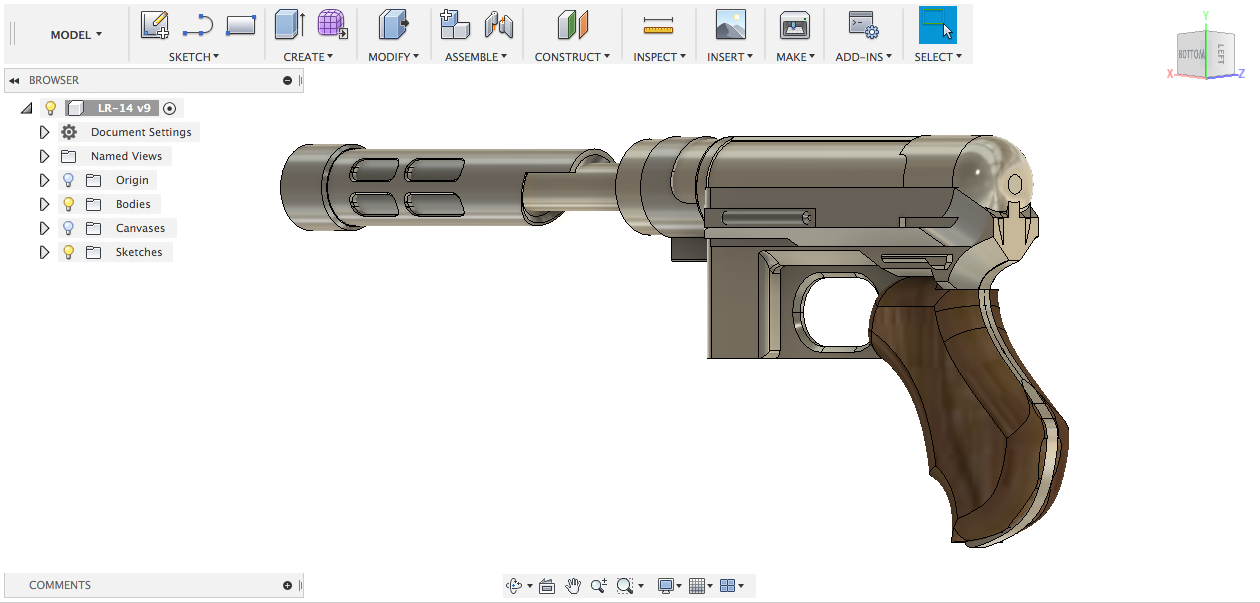Screen dimensions: 1260x603
Task: Open the Joint tool icon
Action: point(498,24)
